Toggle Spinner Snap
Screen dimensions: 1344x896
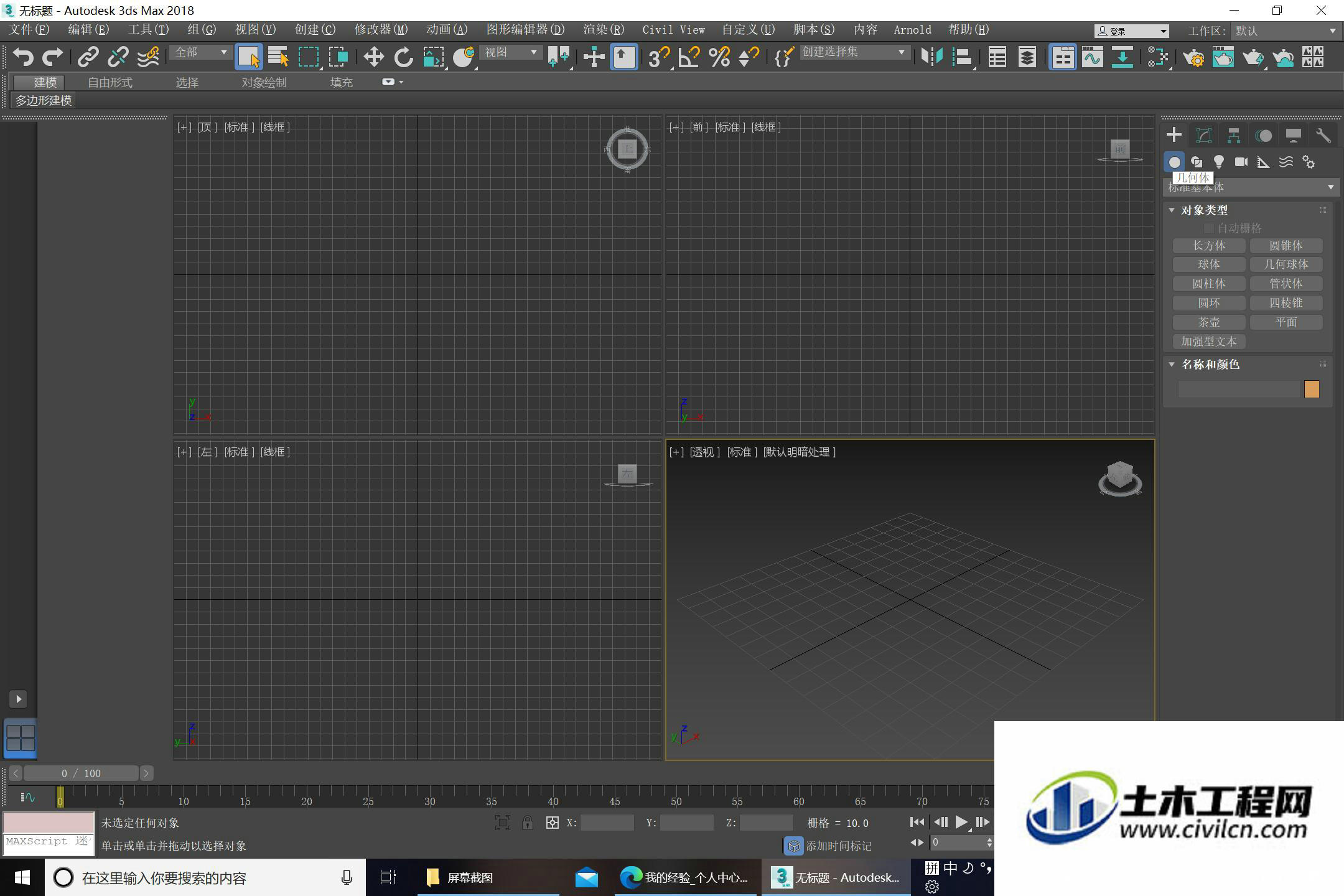coord(749,57)
